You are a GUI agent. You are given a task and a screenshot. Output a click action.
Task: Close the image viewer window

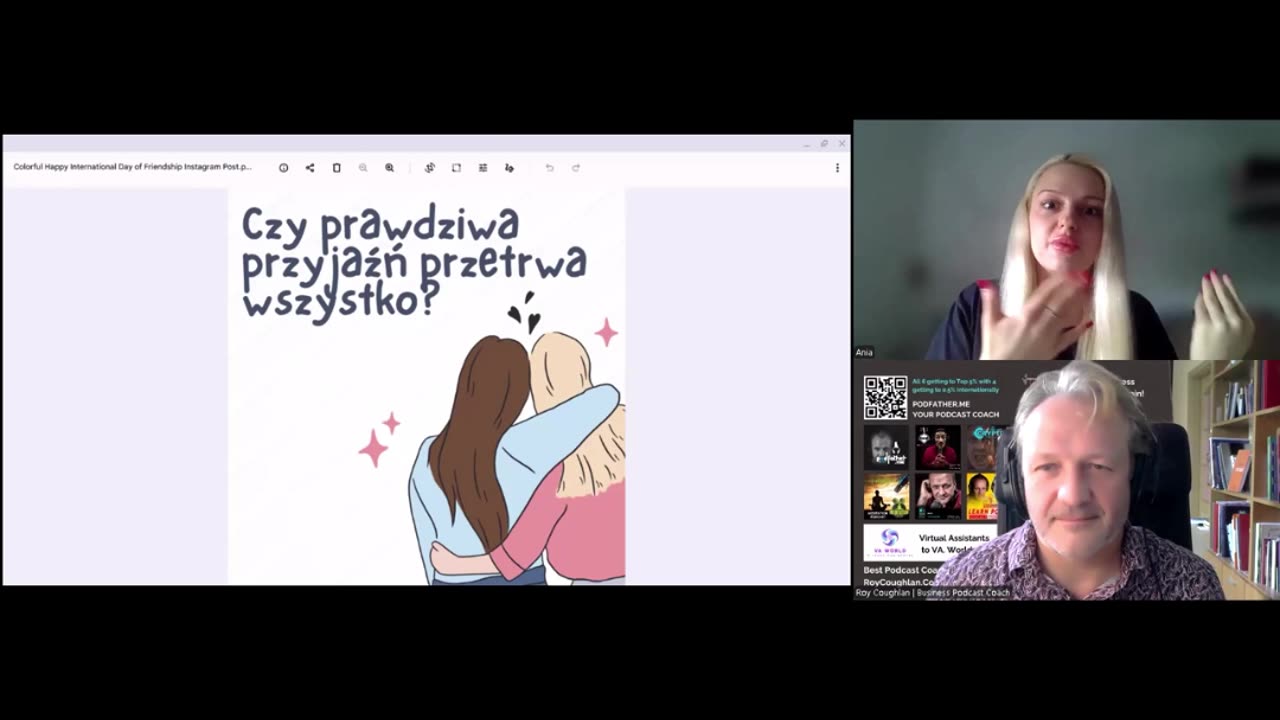click(841, 144)
